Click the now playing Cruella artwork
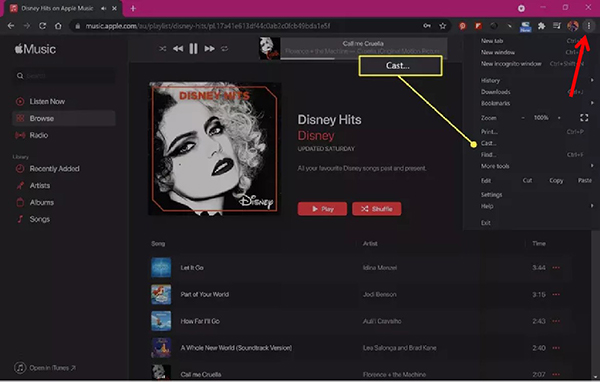 [x=270, y=48]
